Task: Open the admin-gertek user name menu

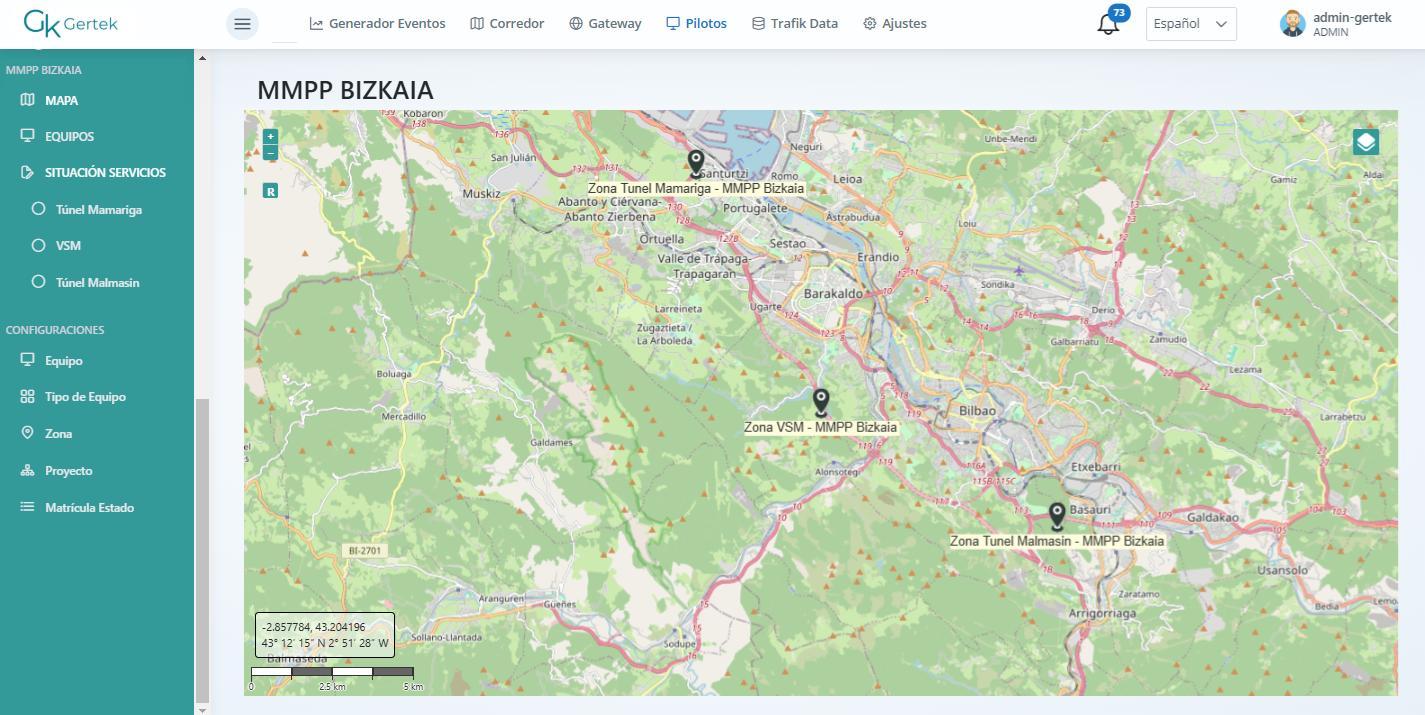Action: click(x=1352, y=17)
